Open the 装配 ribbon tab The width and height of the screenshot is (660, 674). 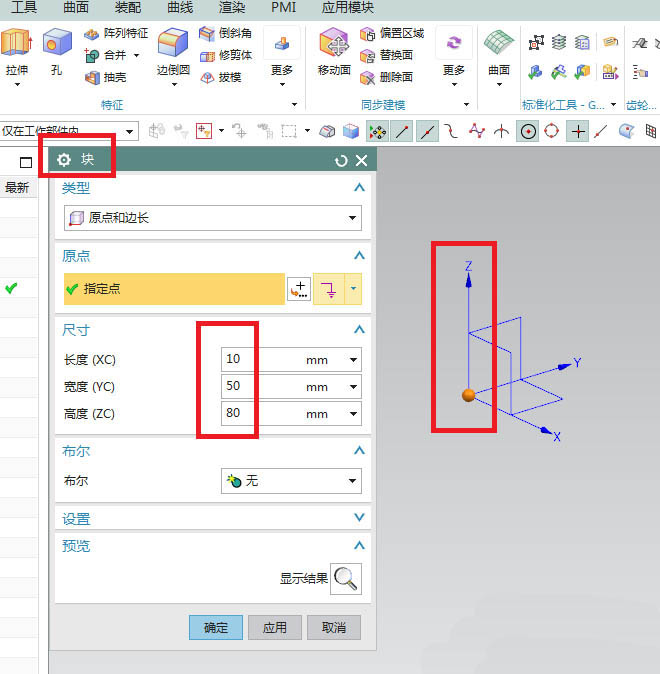click(x=128, y=8)
